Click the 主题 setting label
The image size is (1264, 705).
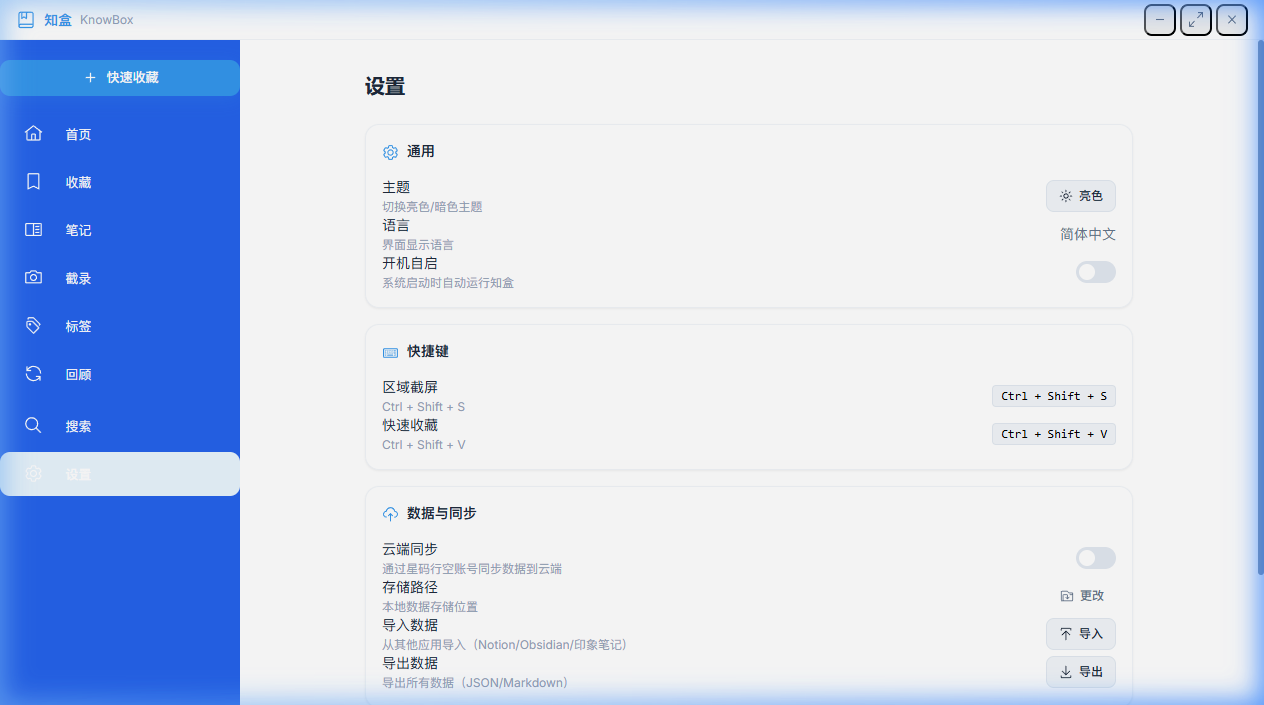[x=396, y=187]
